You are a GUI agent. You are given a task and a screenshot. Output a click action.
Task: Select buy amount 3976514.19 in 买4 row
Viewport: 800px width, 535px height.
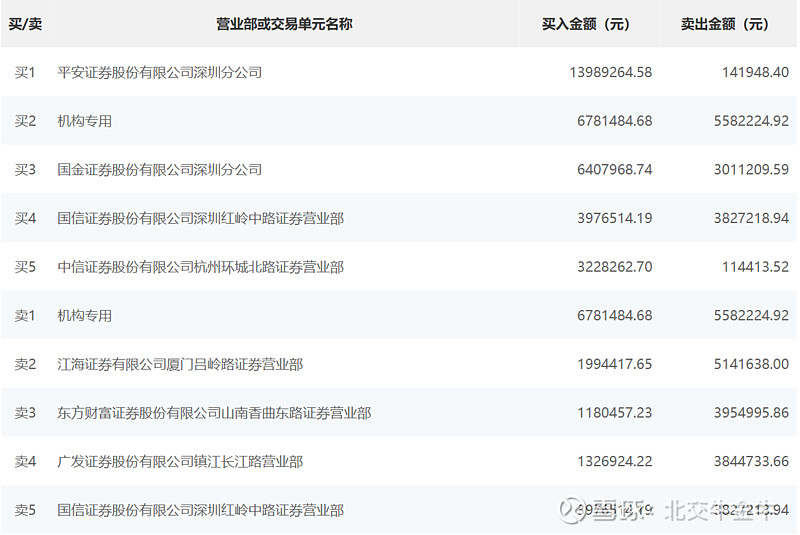point(615,218)
